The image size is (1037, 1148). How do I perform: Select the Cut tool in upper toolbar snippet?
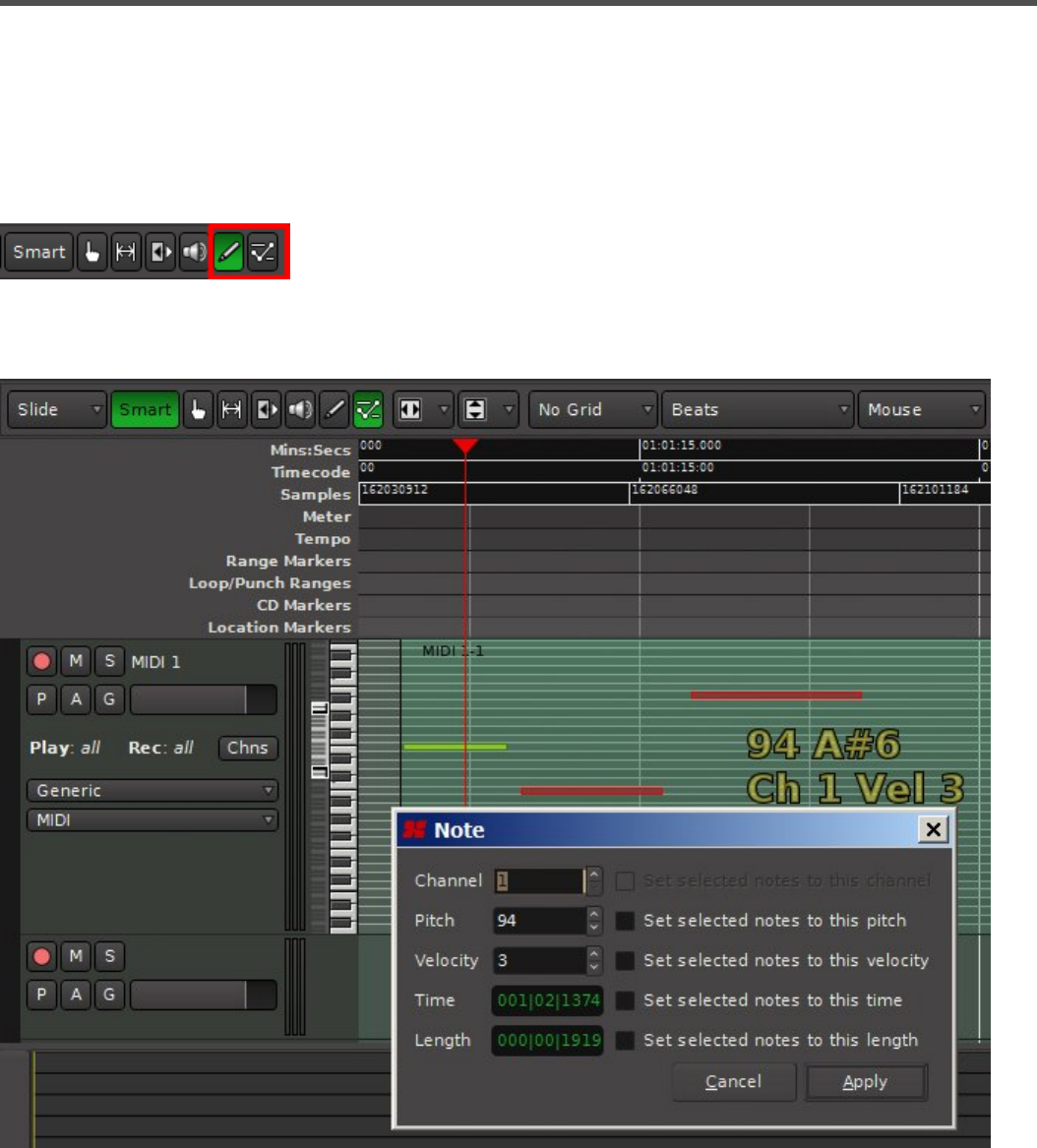[160, 252]
